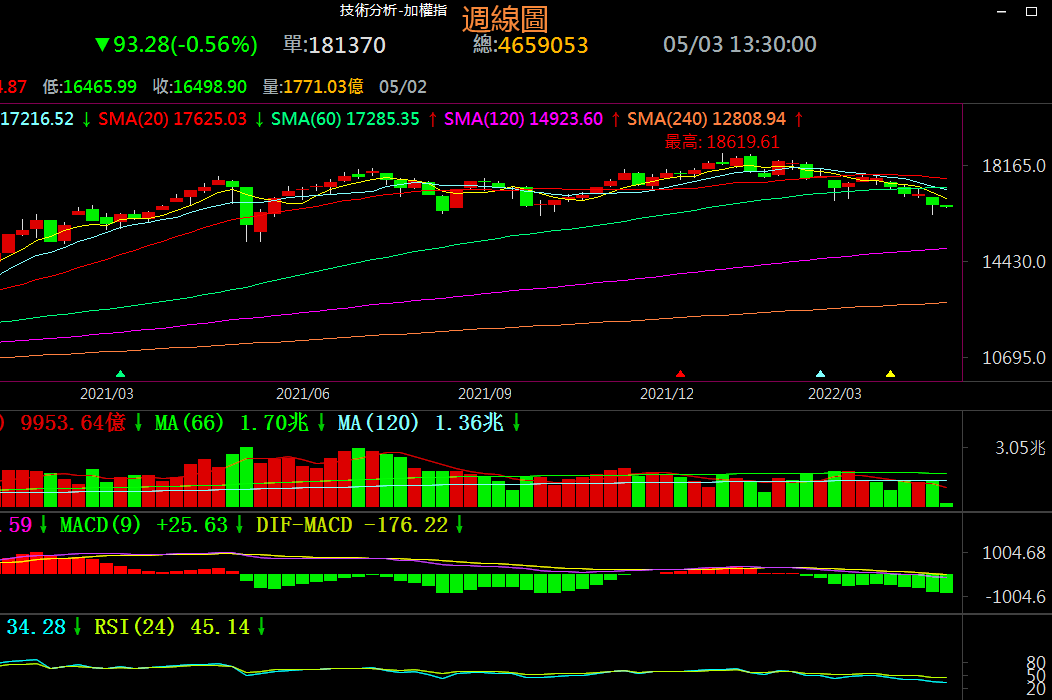Select the SMA(60) moving average label

point(307,119)
